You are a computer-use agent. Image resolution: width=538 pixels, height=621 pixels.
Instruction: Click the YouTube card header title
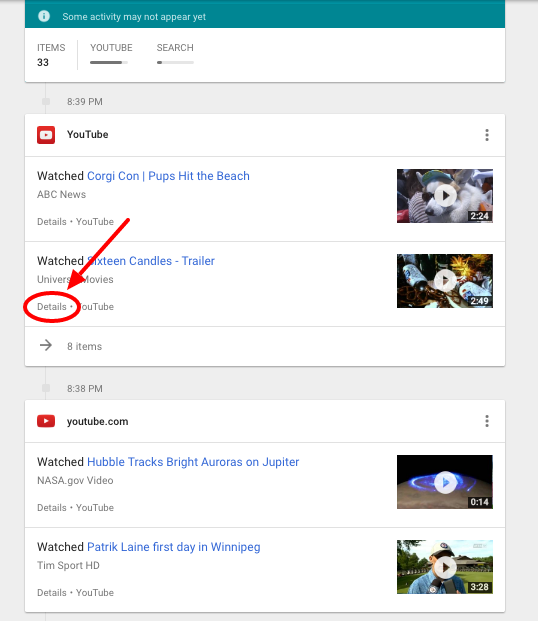pos(88,135)
